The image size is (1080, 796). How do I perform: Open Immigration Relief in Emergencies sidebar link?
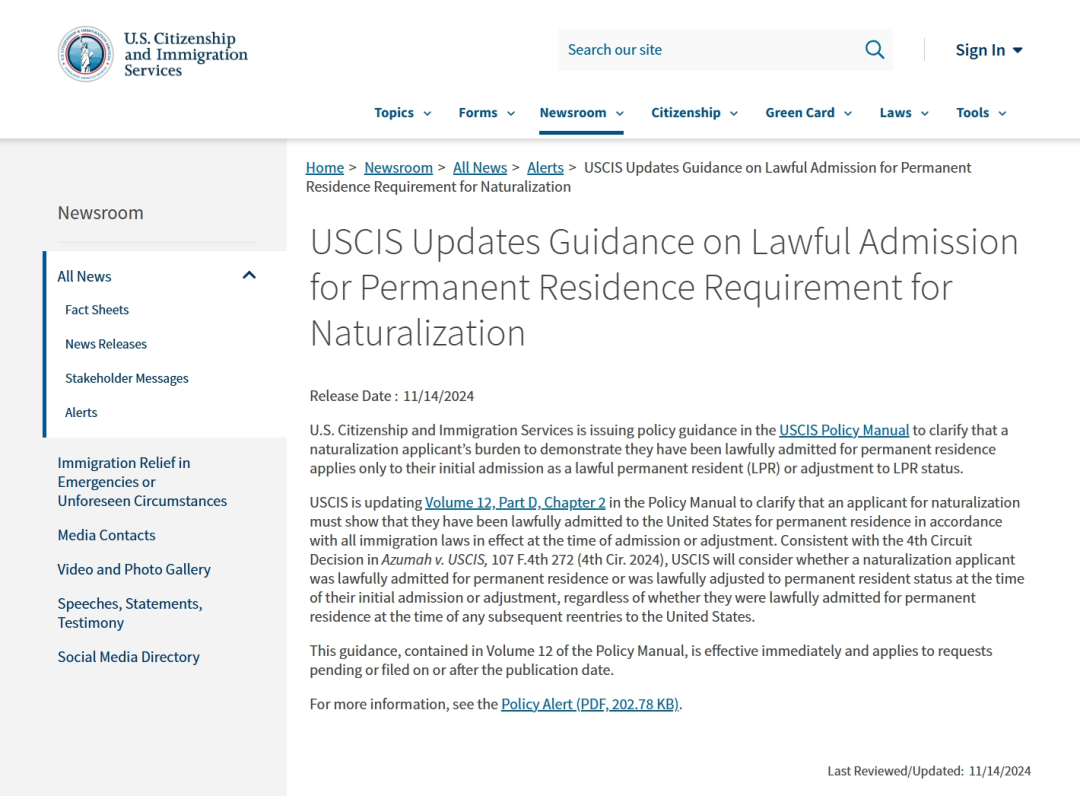click(142, 482)
